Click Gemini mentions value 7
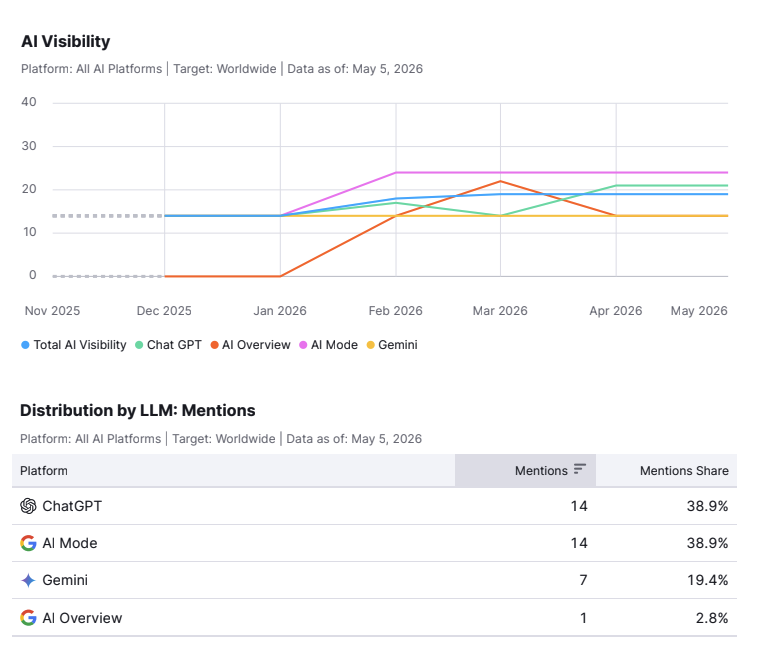The height and width of the screenshot is (658, 768). pos(583,580)
